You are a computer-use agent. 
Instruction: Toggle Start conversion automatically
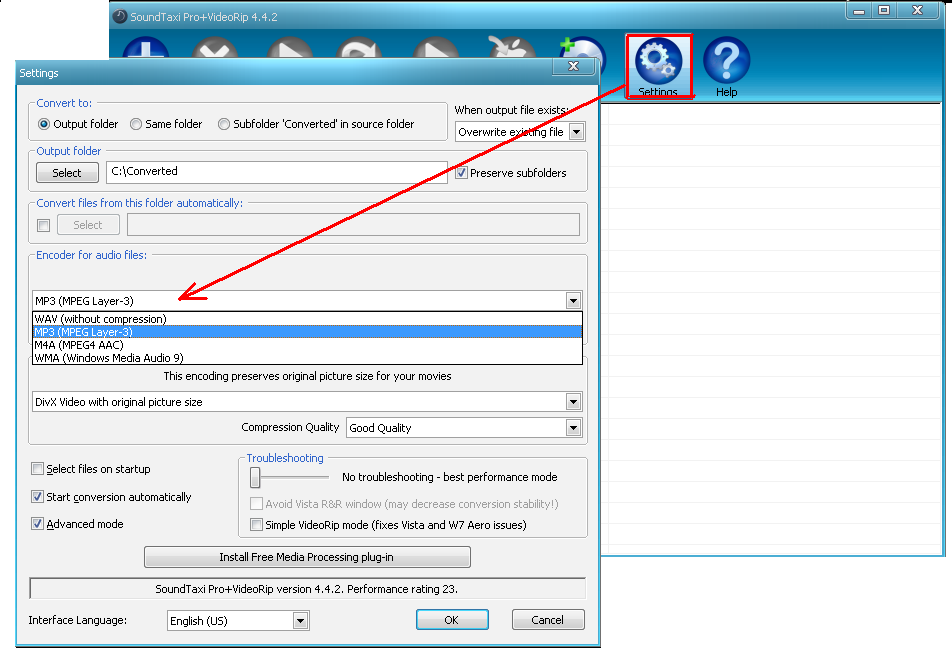coord(38,497)
